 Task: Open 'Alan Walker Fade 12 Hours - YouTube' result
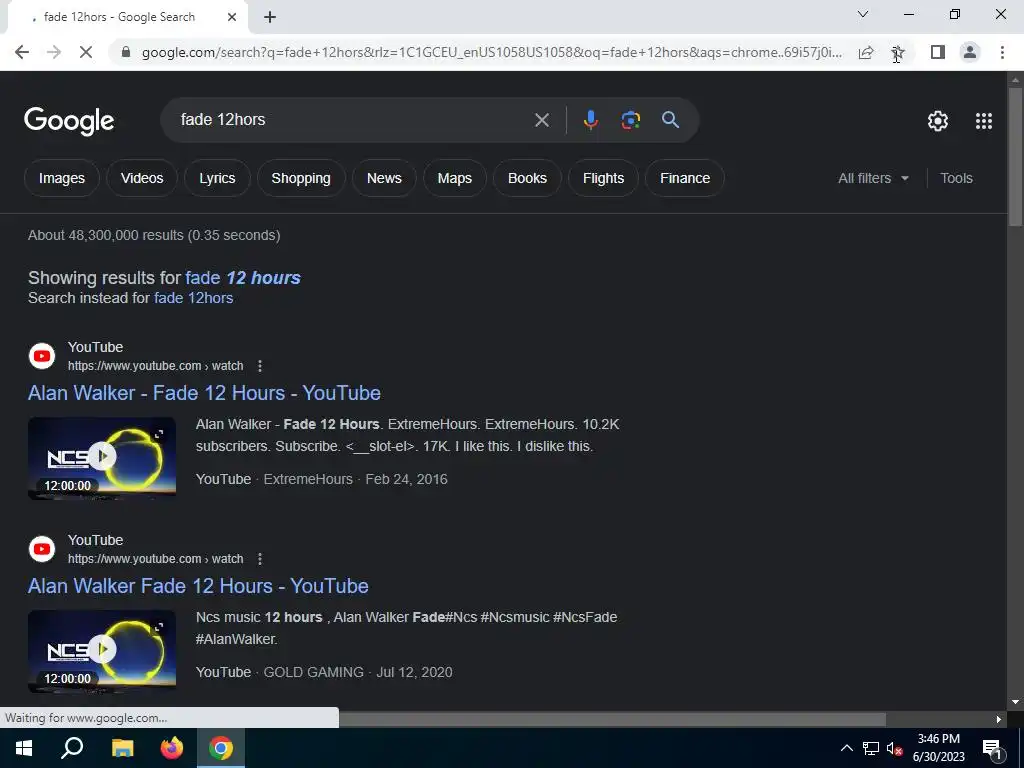click(198, 586)
